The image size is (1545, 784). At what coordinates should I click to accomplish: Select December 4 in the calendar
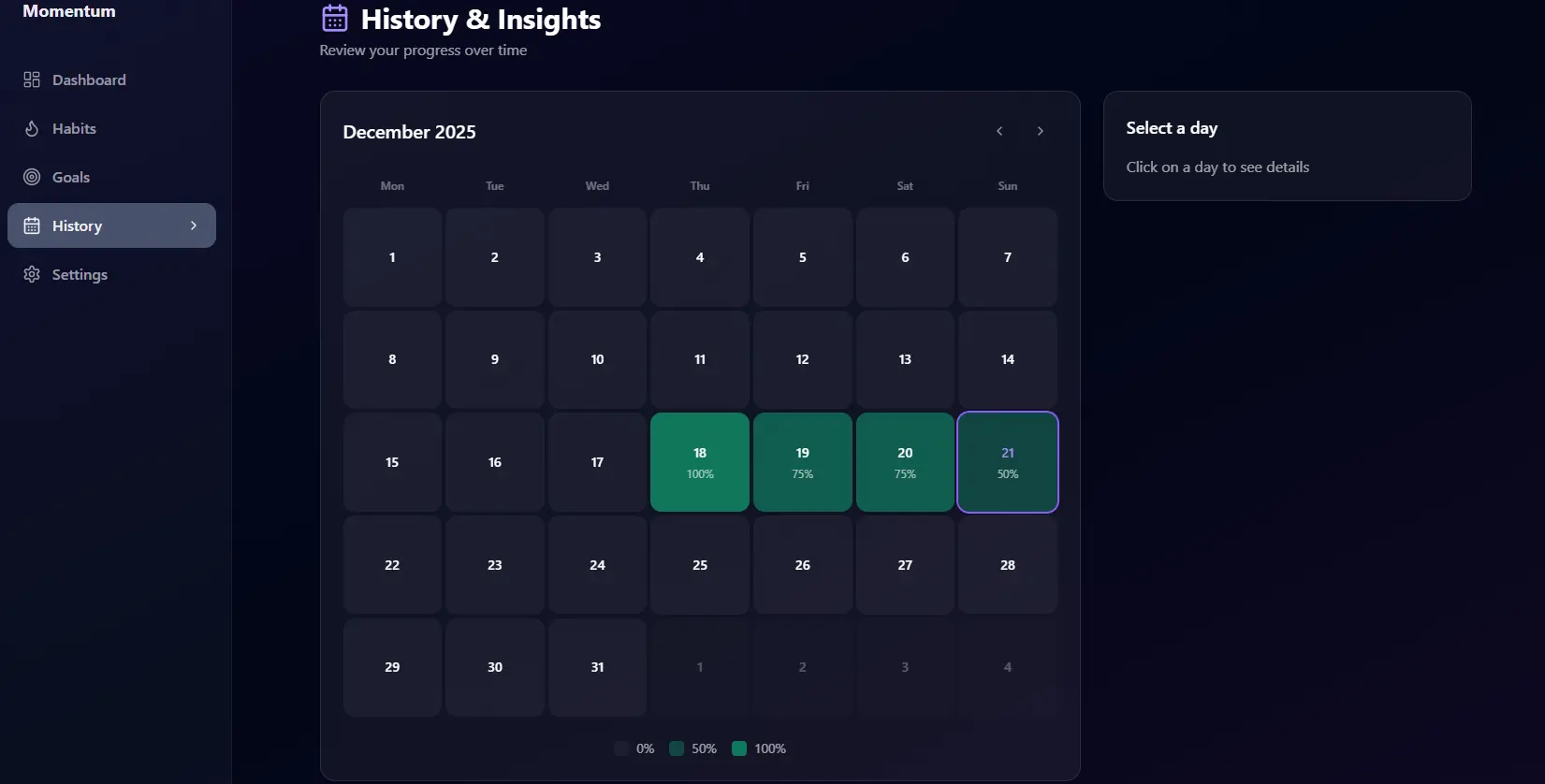click(700, 257)
